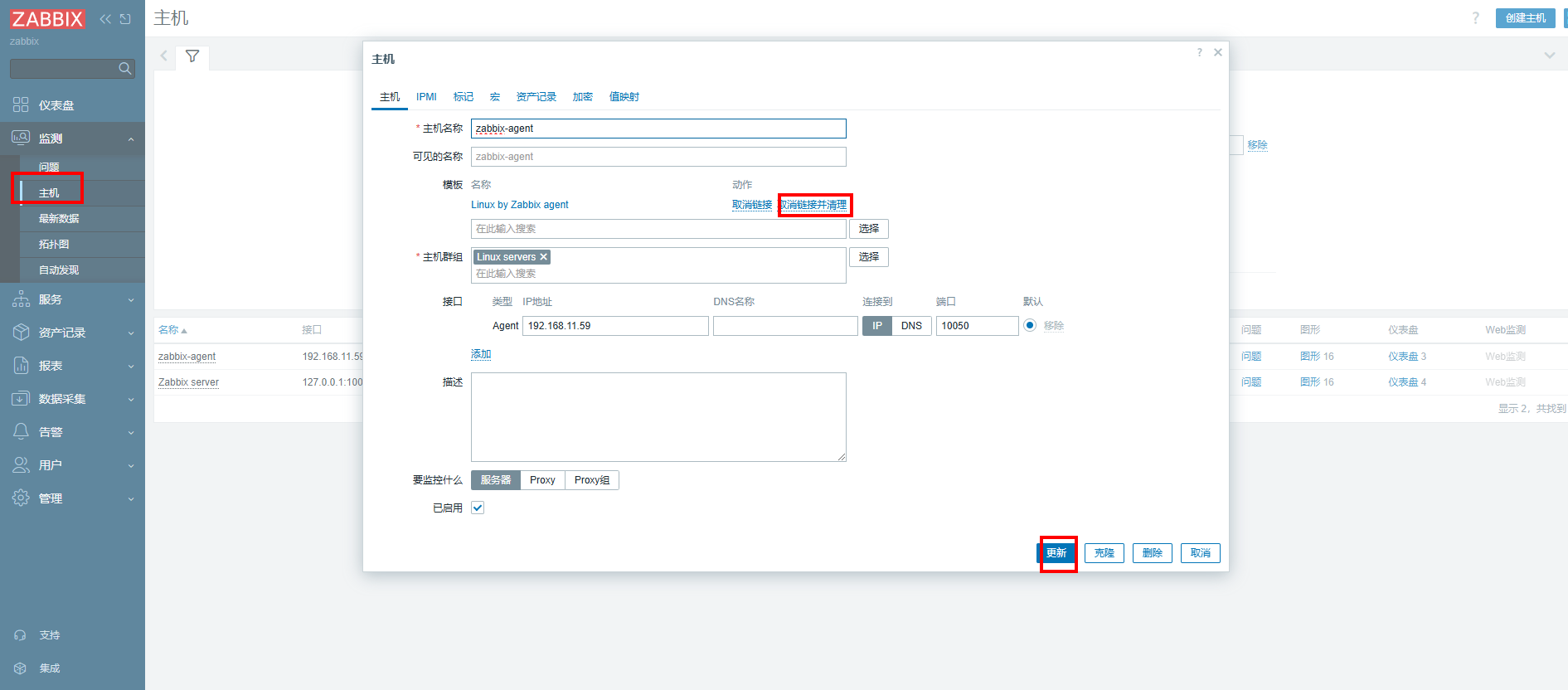
Task: Click the 管理 gear icon
Action: (x=21, y=498)
